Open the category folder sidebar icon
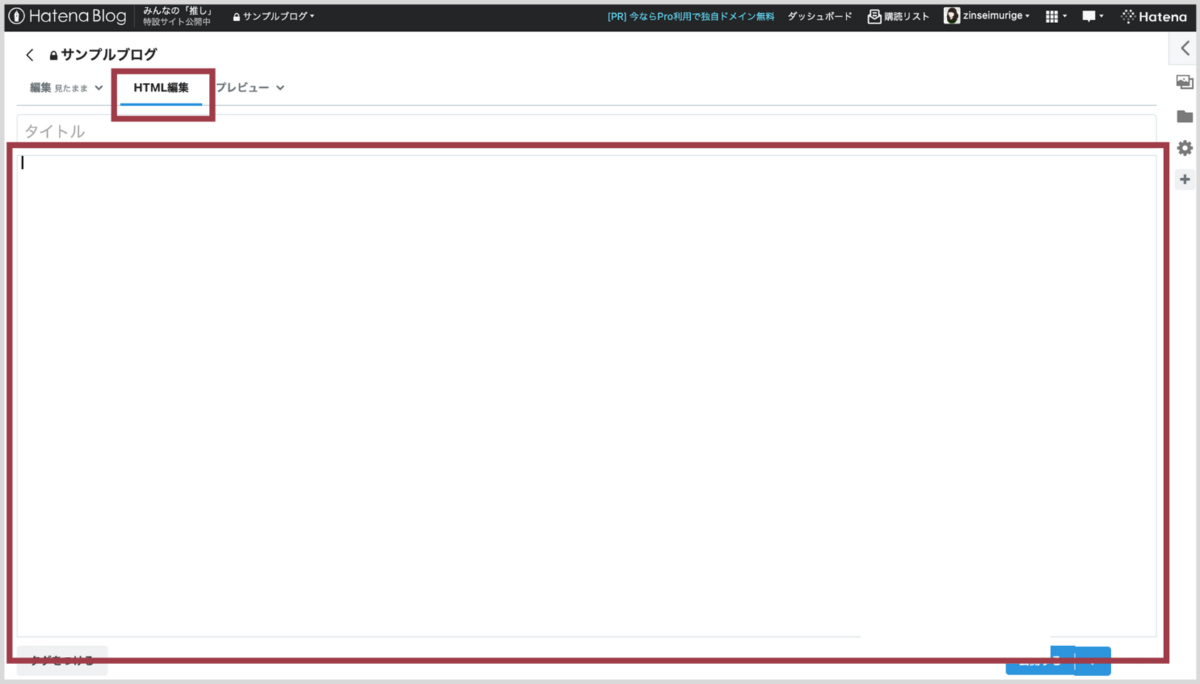Viewport: 1200px width, 684px height. [x=1185, y=116]
